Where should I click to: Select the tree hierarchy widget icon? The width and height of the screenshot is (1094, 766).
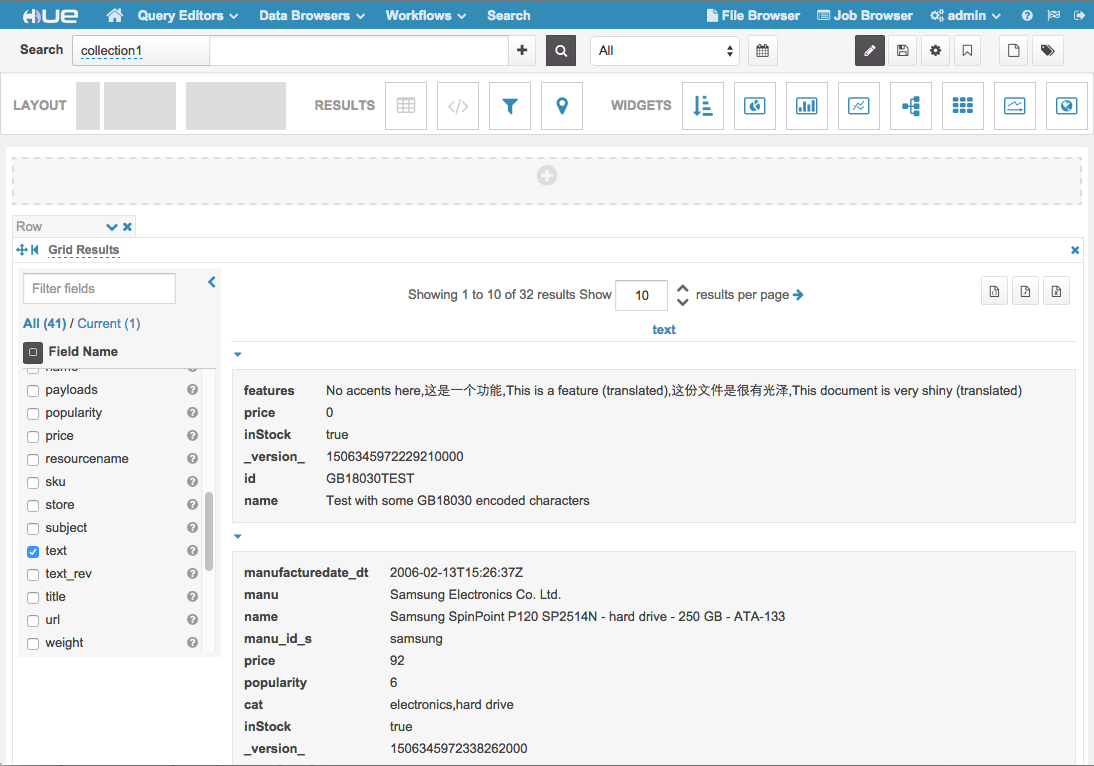(x=911, y=106)
